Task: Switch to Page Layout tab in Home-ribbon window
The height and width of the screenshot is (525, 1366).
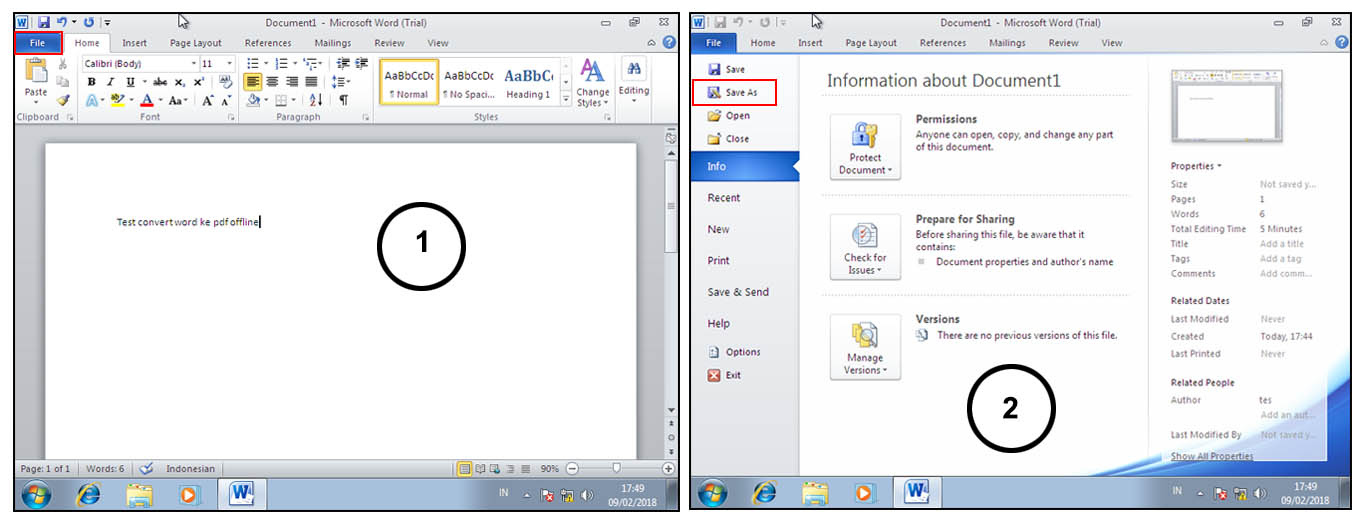Action: (196, 43)
